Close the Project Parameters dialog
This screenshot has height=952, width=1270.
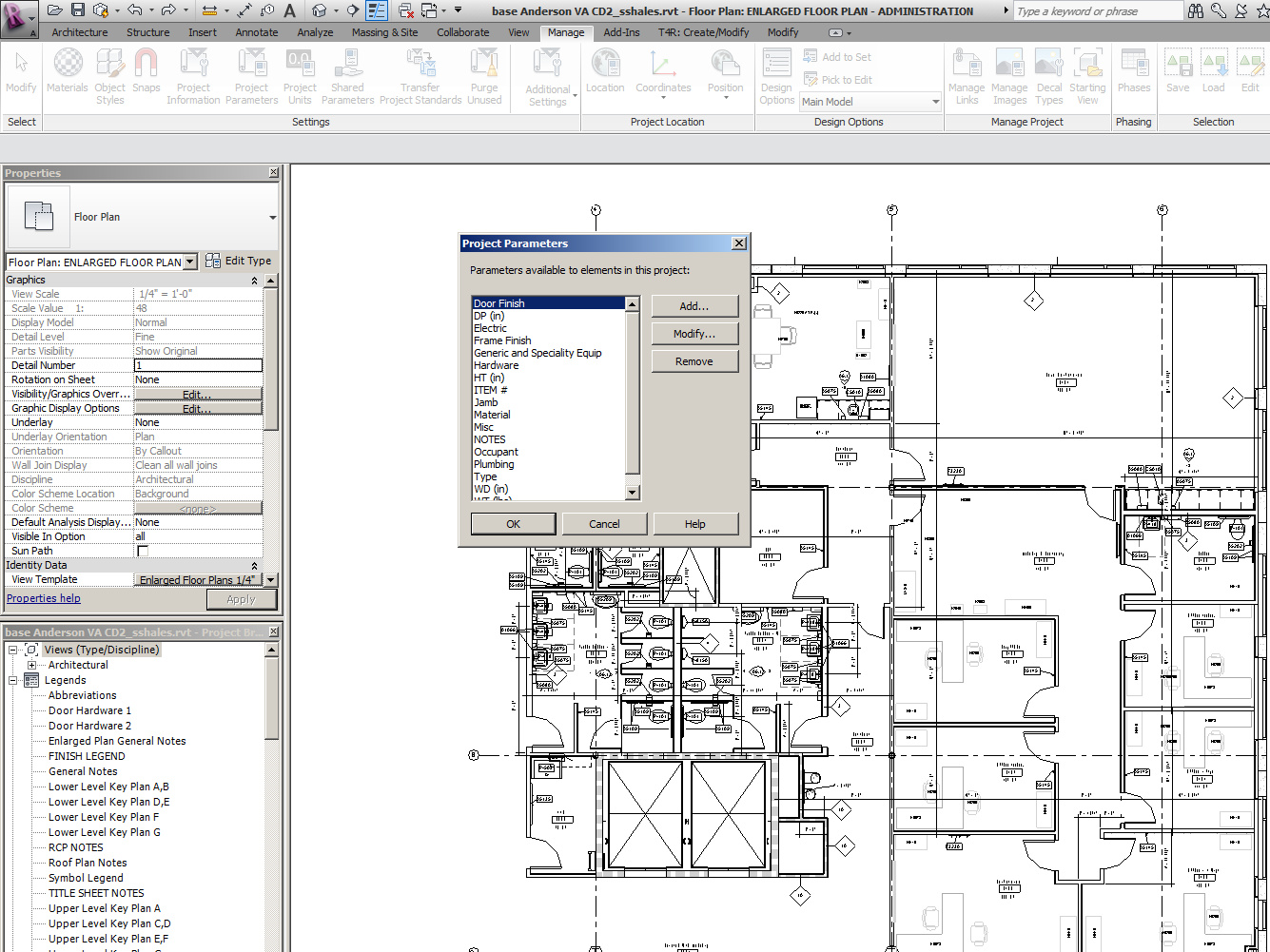coord(738,243)
